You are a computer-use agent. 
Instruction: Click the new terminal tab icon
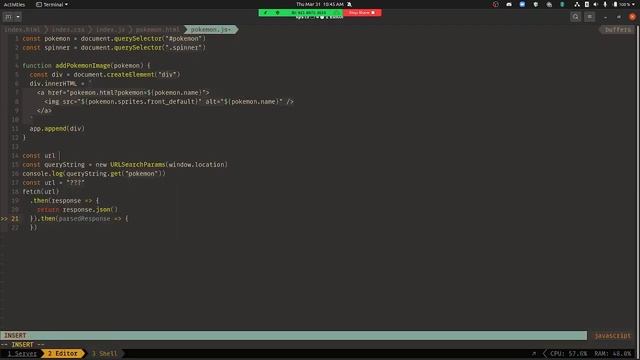(x=8, y=17)
